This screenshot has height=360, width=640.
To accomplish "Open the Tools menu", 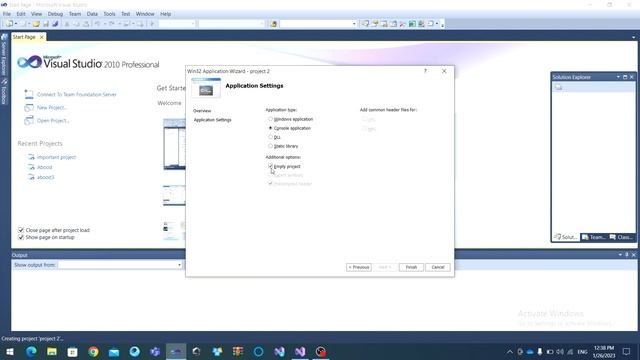I will [x=109, y=14].
